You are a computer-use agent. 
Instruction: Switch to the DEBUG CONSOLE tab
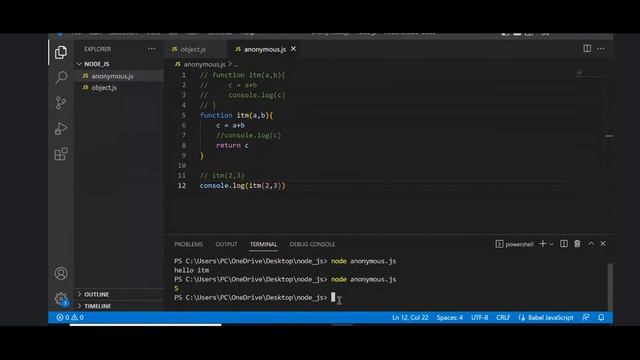pyautogui.click(x=312, y=244)
